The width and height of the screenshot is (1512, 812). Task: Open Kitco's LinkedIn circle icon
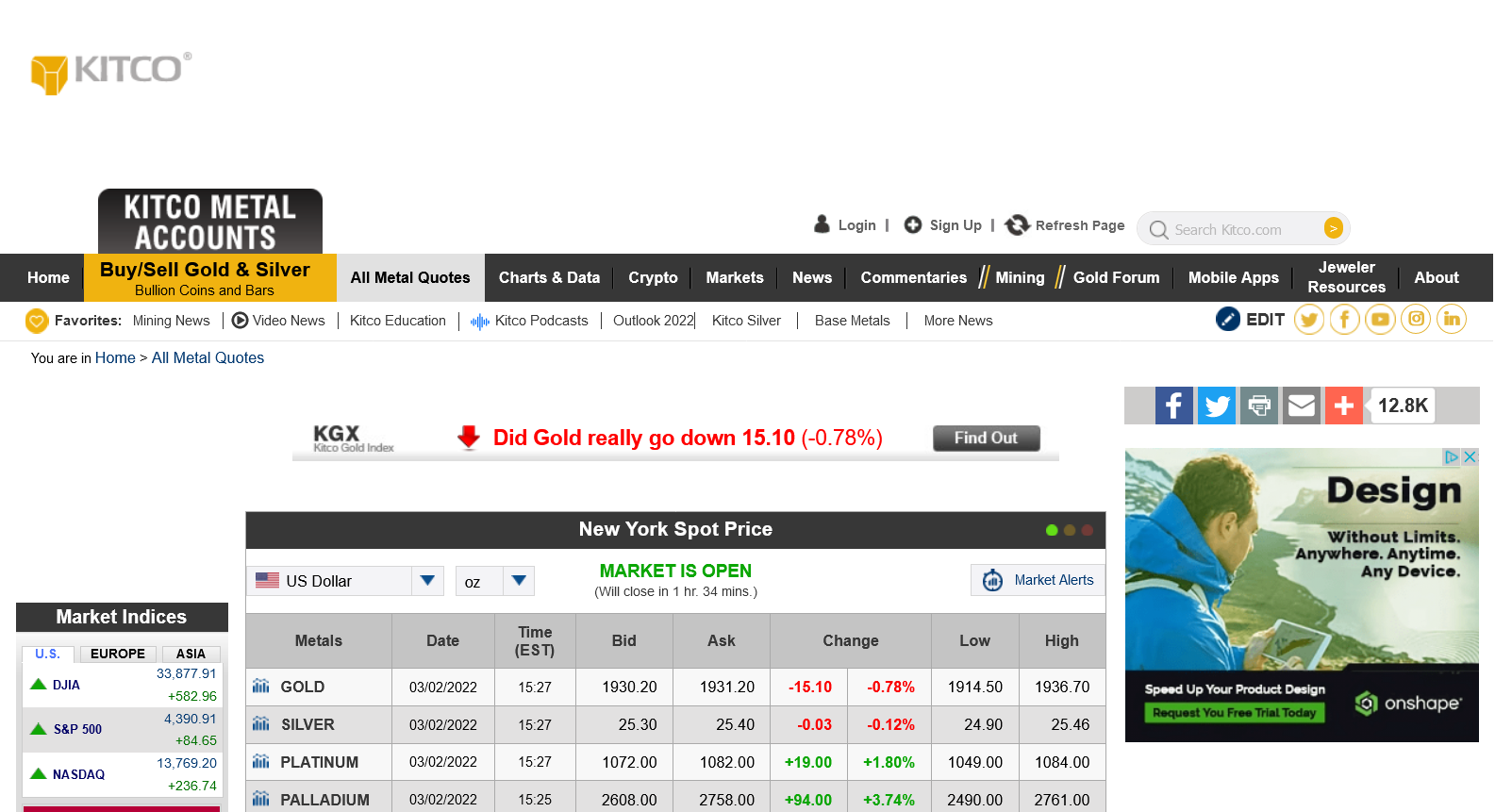(1452, 320)
